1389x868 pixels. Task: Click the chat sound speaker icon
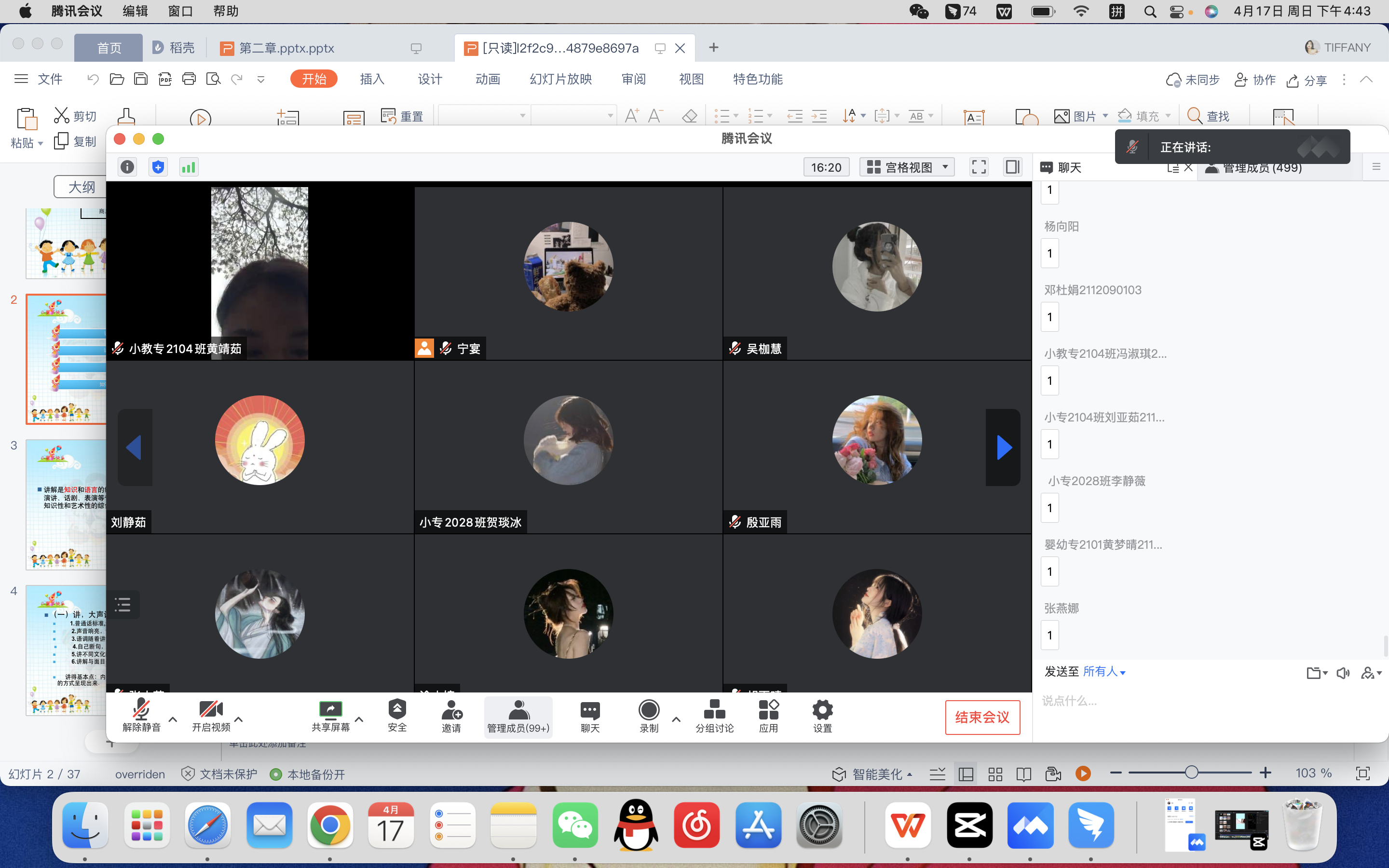click(x=1343, y=673)
